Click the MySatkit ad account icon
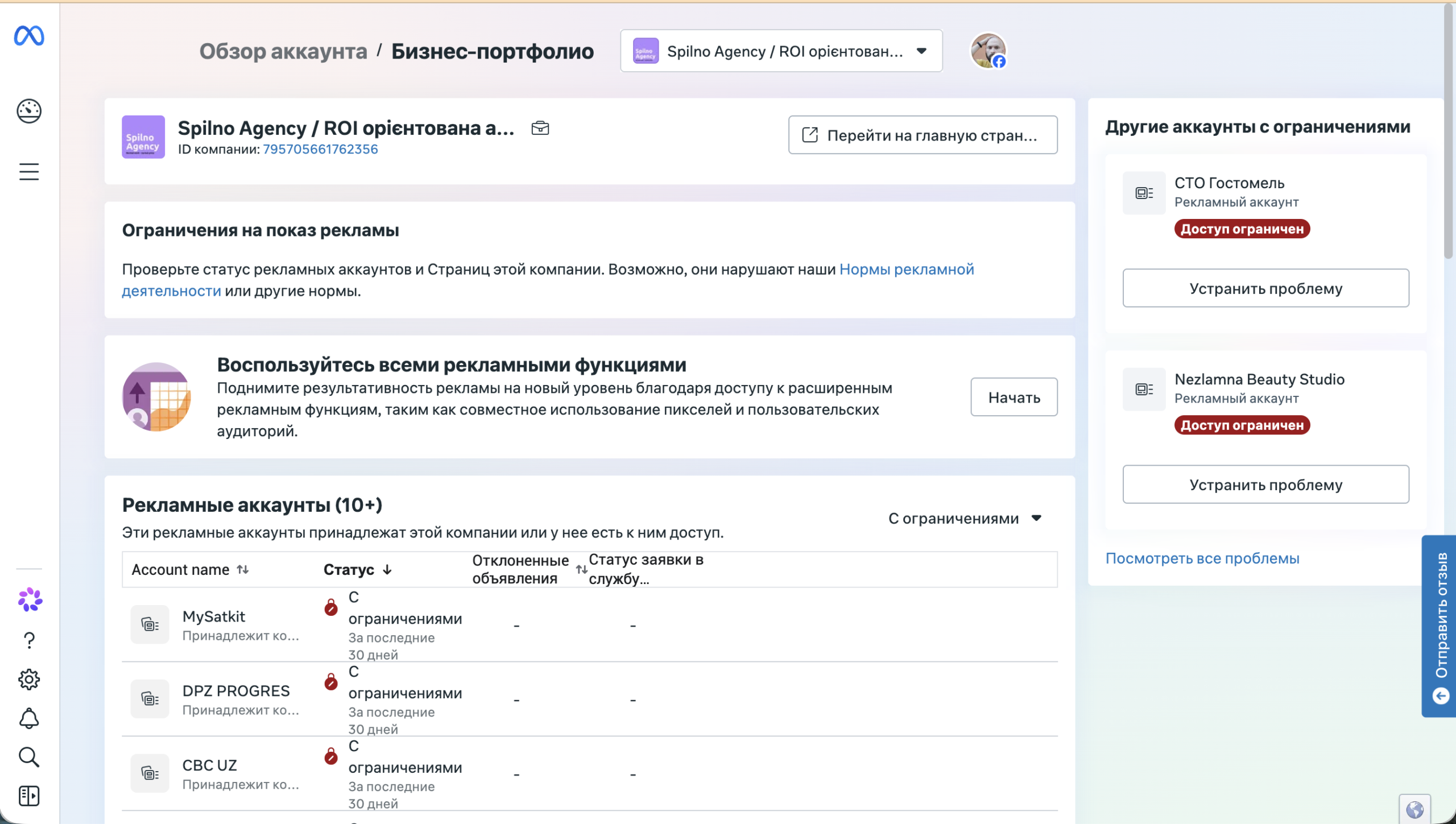This screenshot has width=1456, height=824. tap(150, 624)
